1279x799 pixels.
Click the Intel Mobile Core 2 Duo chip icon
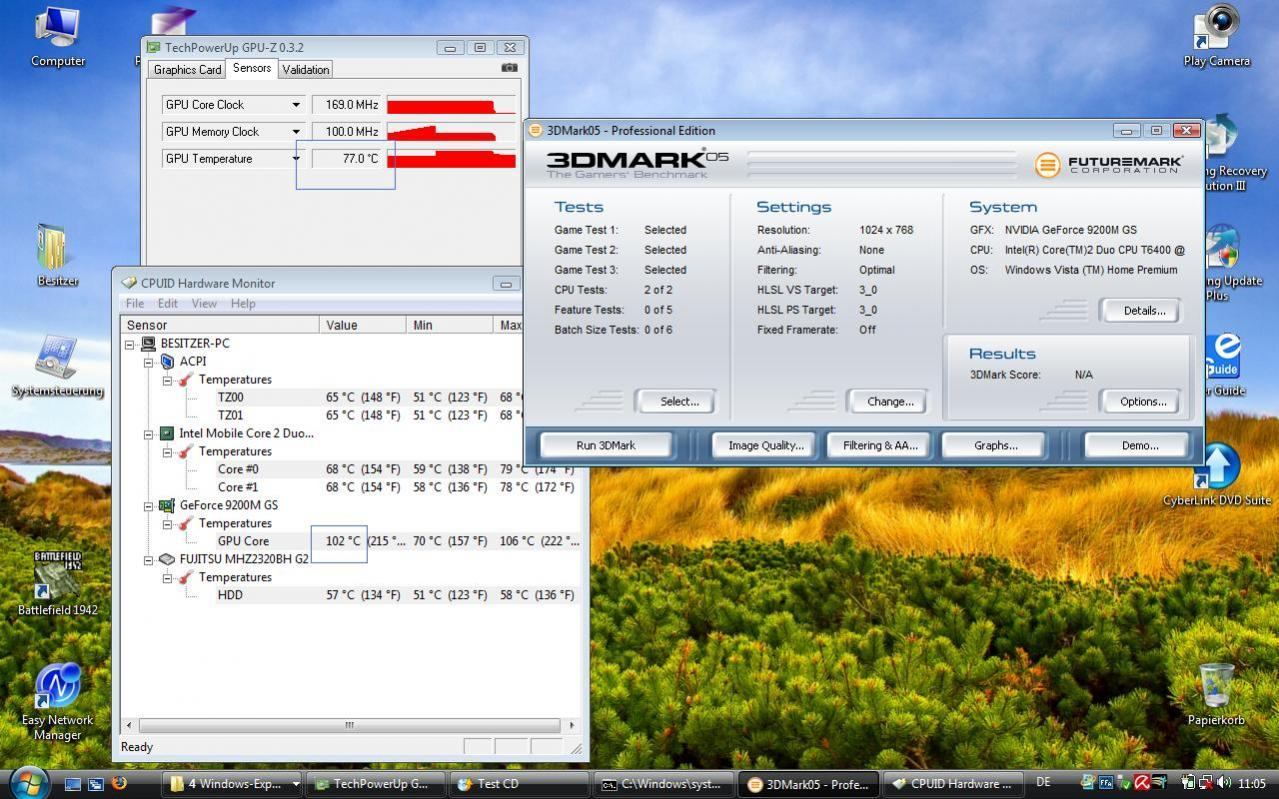click(x=167, y=433)
